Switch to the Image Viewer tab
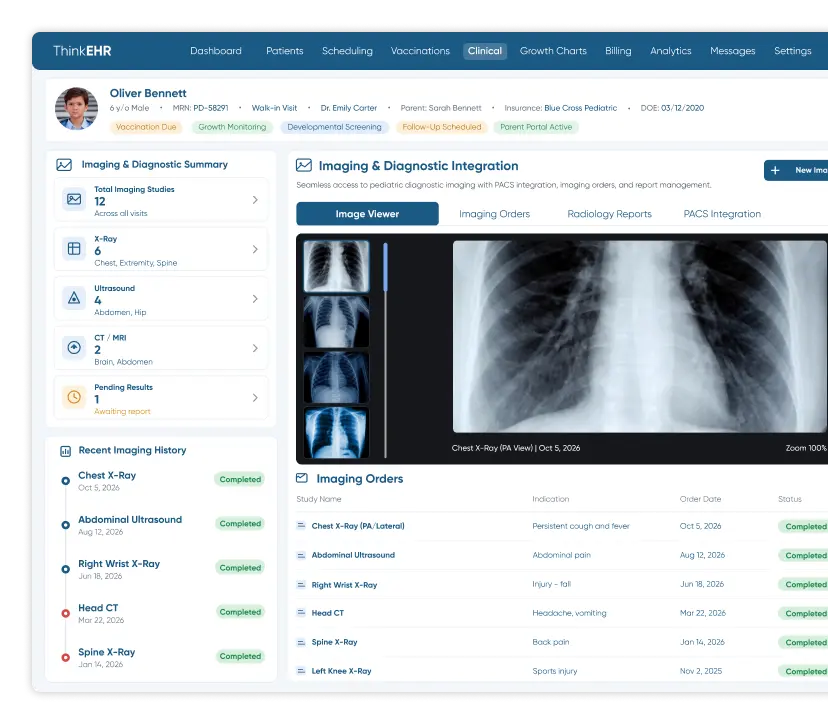The height and width of the screenshot is (724, 828). 367,213
